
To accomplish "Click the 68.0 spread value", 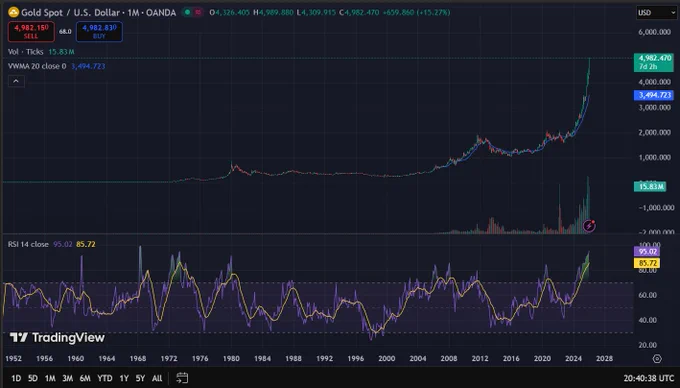I will coord(65,32).
